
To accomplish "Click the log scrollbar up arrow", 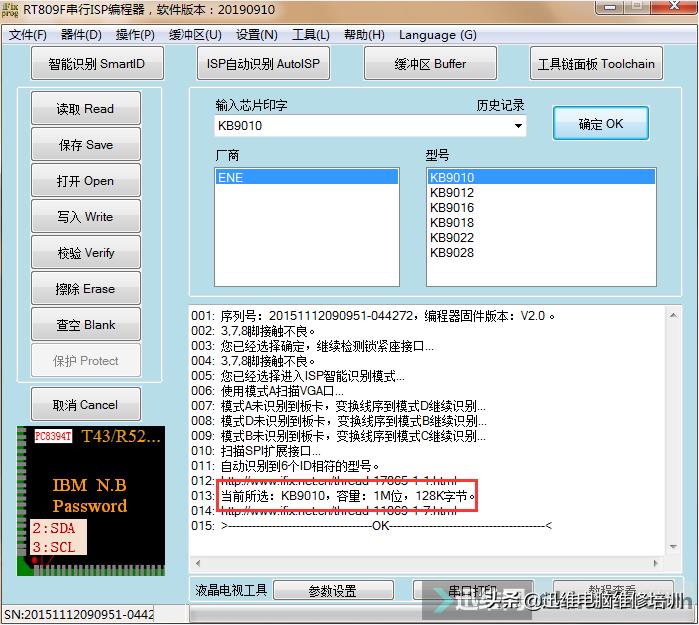I will click(x=673, y=315).
